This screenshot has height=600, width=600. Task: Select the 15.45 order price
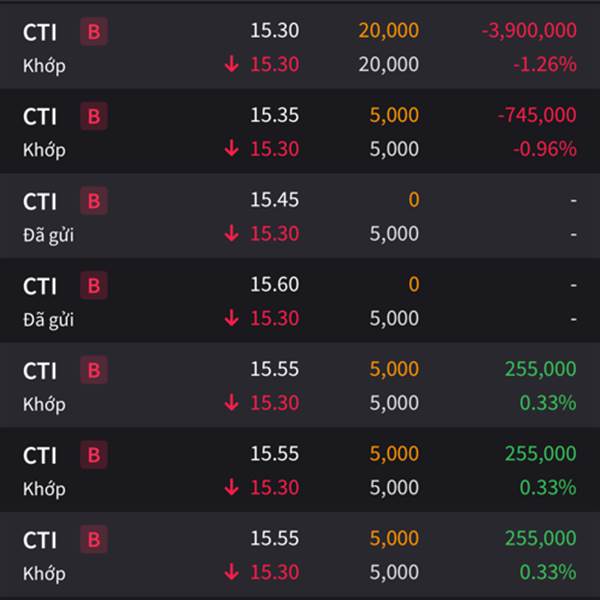pyautogui.click(x=274, y=200)
